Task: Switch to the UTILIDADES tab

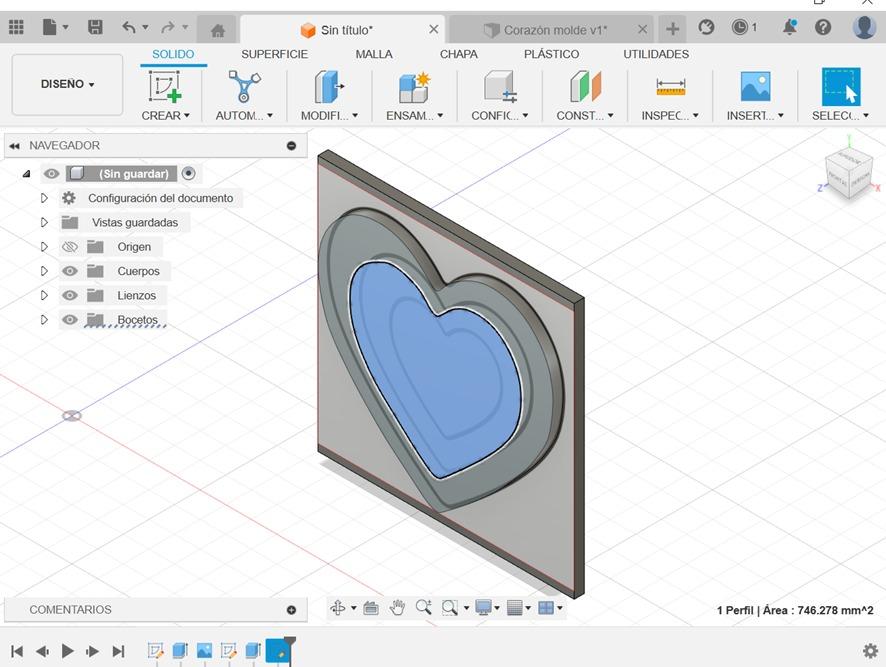Action: click(x=656, y=54)
